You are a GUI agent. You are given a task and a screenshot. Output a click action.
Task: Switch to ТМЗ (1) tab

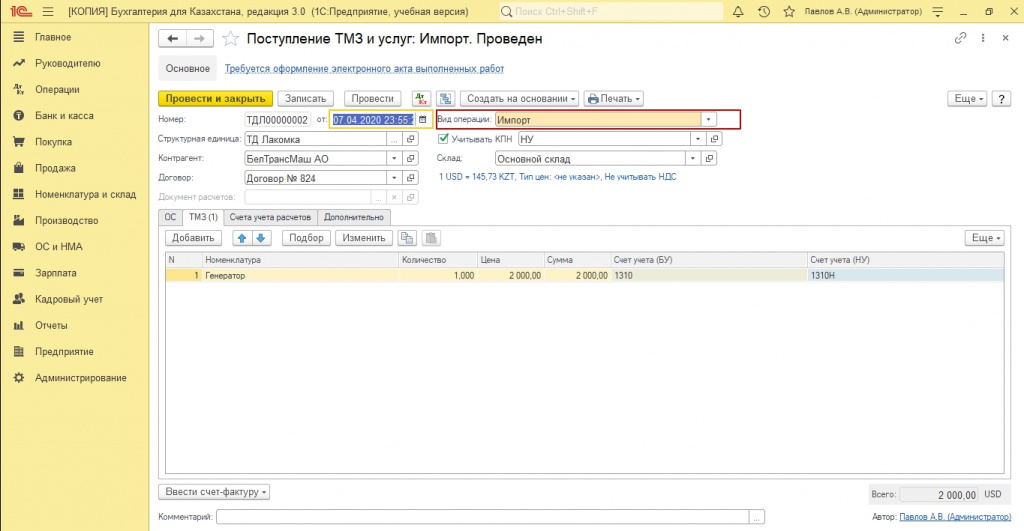[x=203, y=217]
